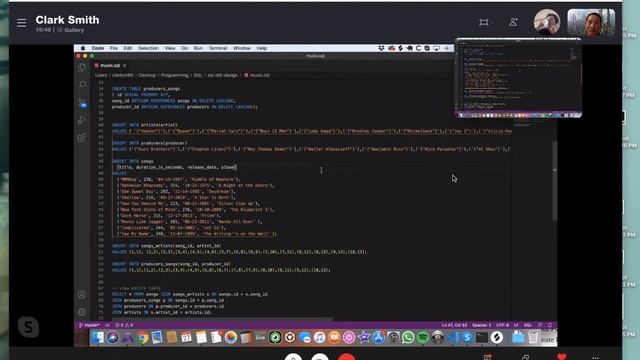Open the Apple menu
This screenshot has height=360, width=640.
pyautogui.click(x=83, y=48)
